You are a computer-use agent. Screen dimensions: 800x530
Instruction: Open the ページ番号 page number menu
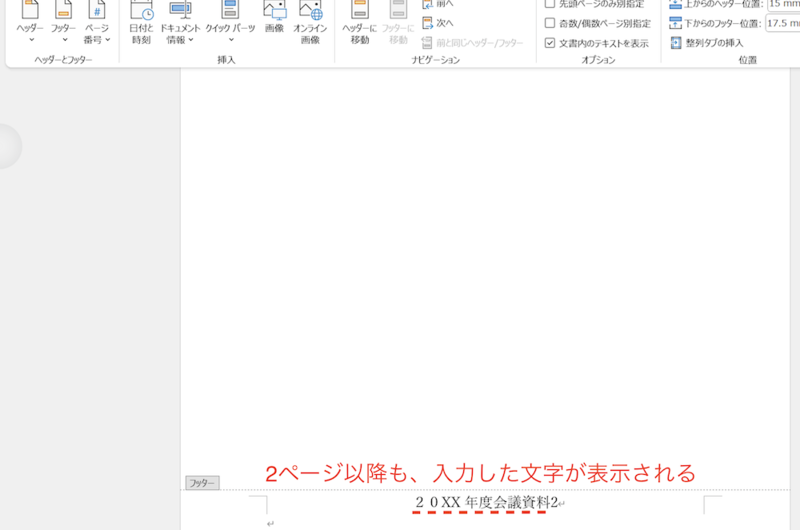pos(97,22)
